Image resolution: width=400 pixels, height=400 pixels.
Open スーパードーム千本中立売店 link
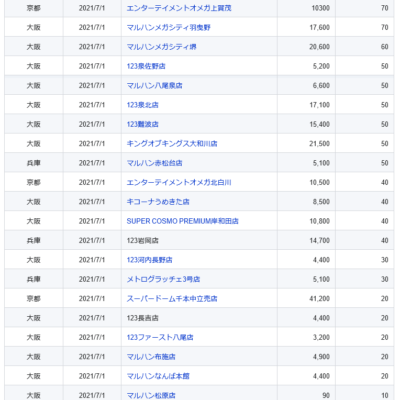pos(172,298)
